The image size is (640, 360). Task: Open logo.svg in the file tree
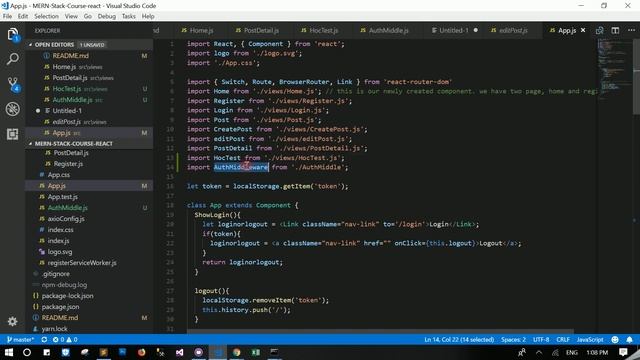pyautogui.click(x=60, y=252)
